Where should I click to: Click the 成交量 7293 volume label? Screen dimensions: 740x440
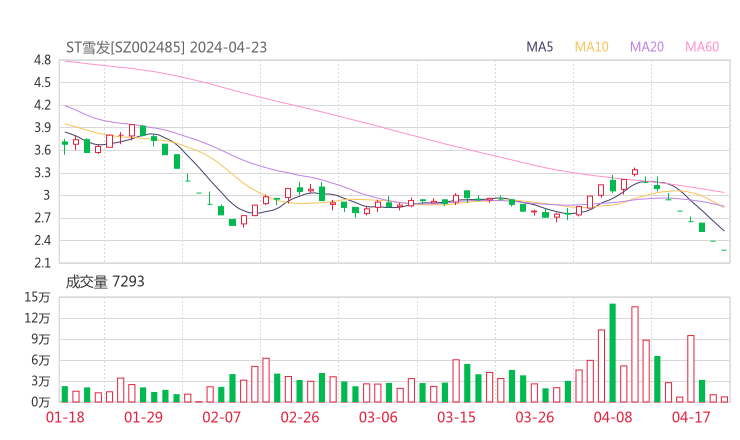[105, 282]
